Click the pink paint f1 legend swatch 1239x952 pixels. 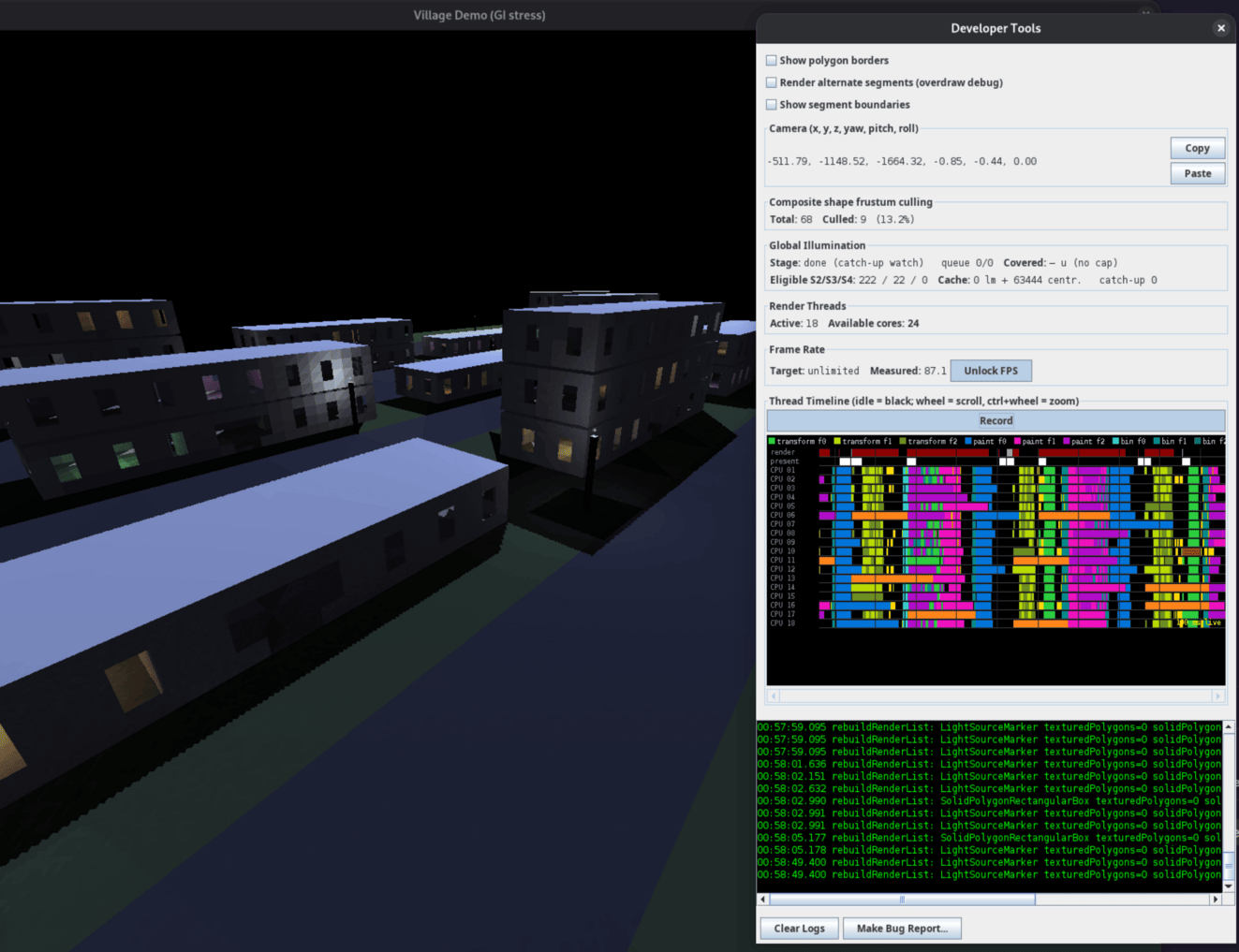click(1018, 441)
